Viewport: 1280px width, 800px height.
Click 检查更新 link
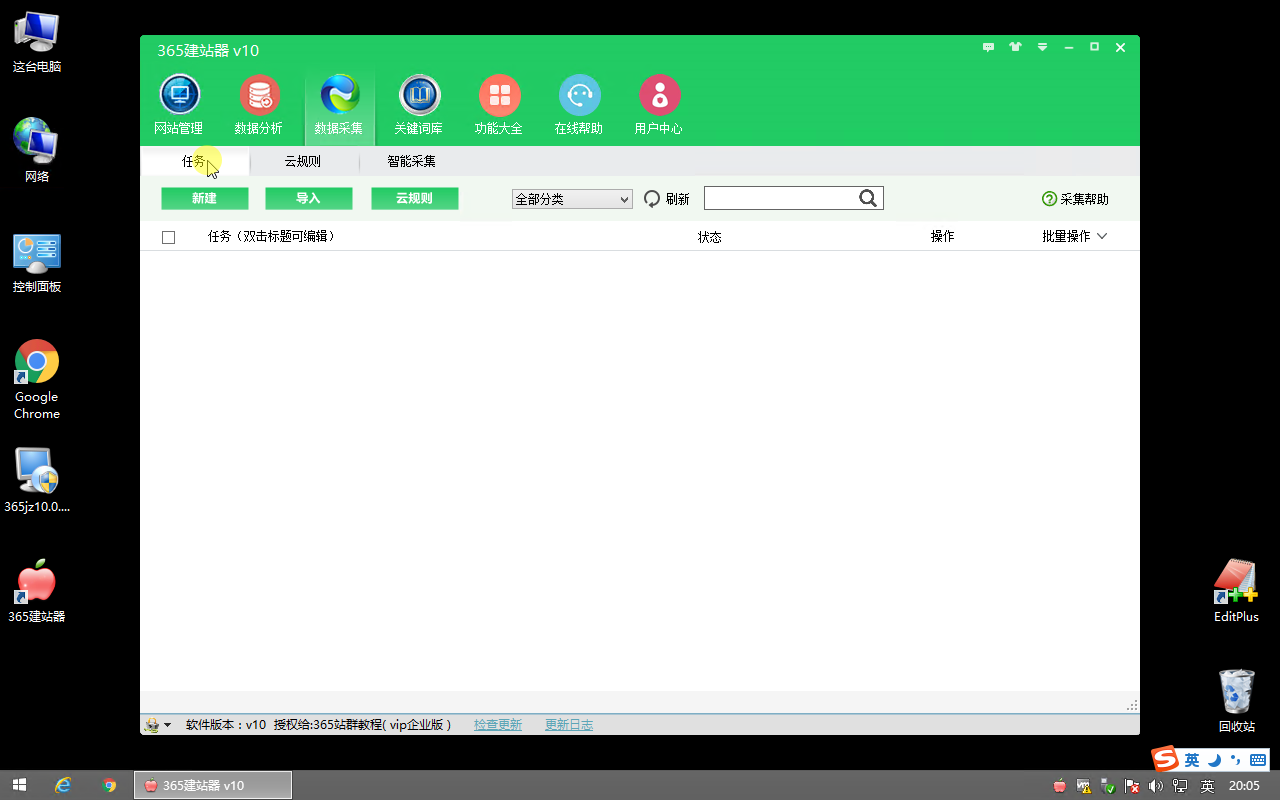click(498, 725)
